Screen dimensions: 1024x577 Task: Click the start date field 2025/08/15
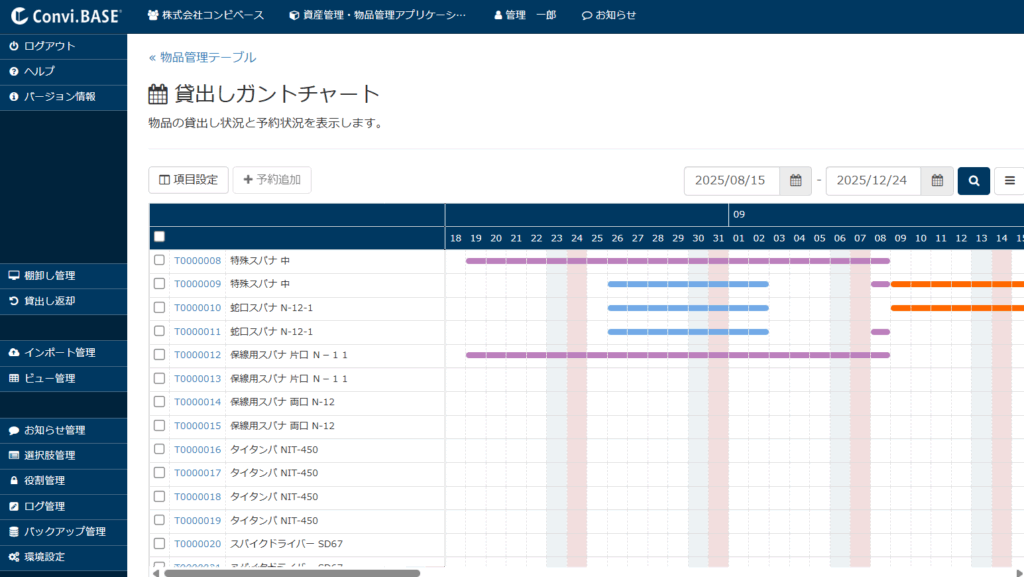click(731, 181)
